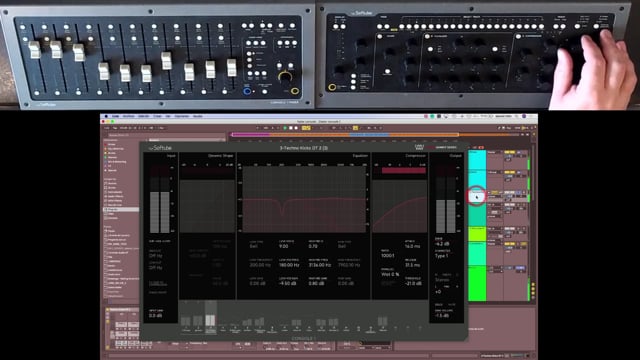
Task: Open the Low Type 'Bell' selector
Action: point(253,246)
